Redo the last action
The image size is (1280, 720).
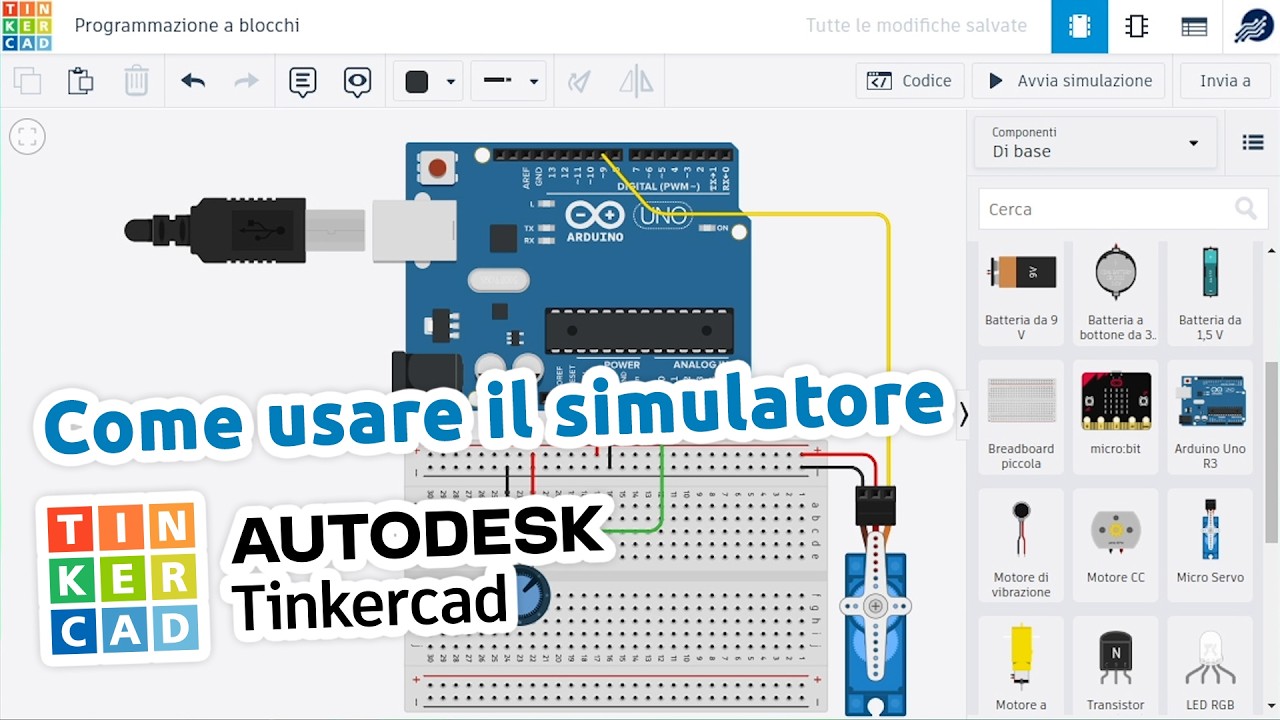246,81
